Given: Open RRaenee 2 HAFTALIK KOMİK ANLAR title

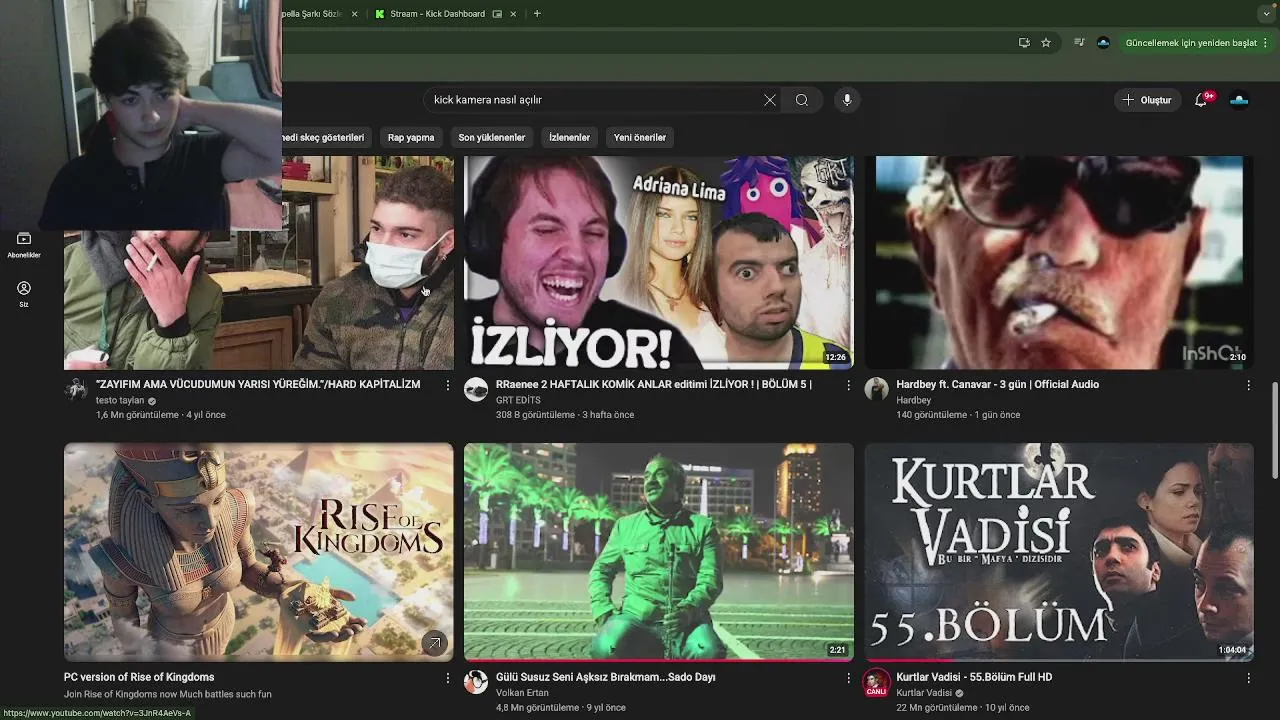Looking at the screenshot, I should [654, 385].
